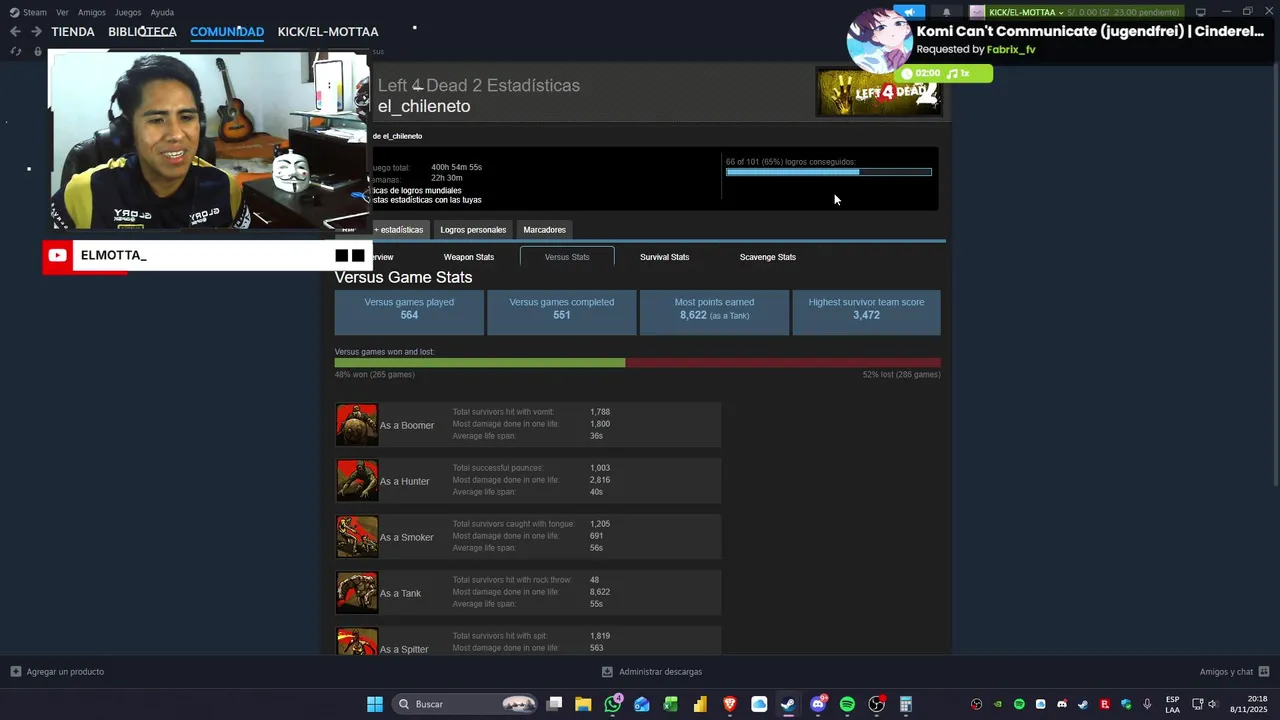Go forward with the Steam forward arrow
The height and width of the screenshot is (720, 1280).
click(x=36, y=32)
